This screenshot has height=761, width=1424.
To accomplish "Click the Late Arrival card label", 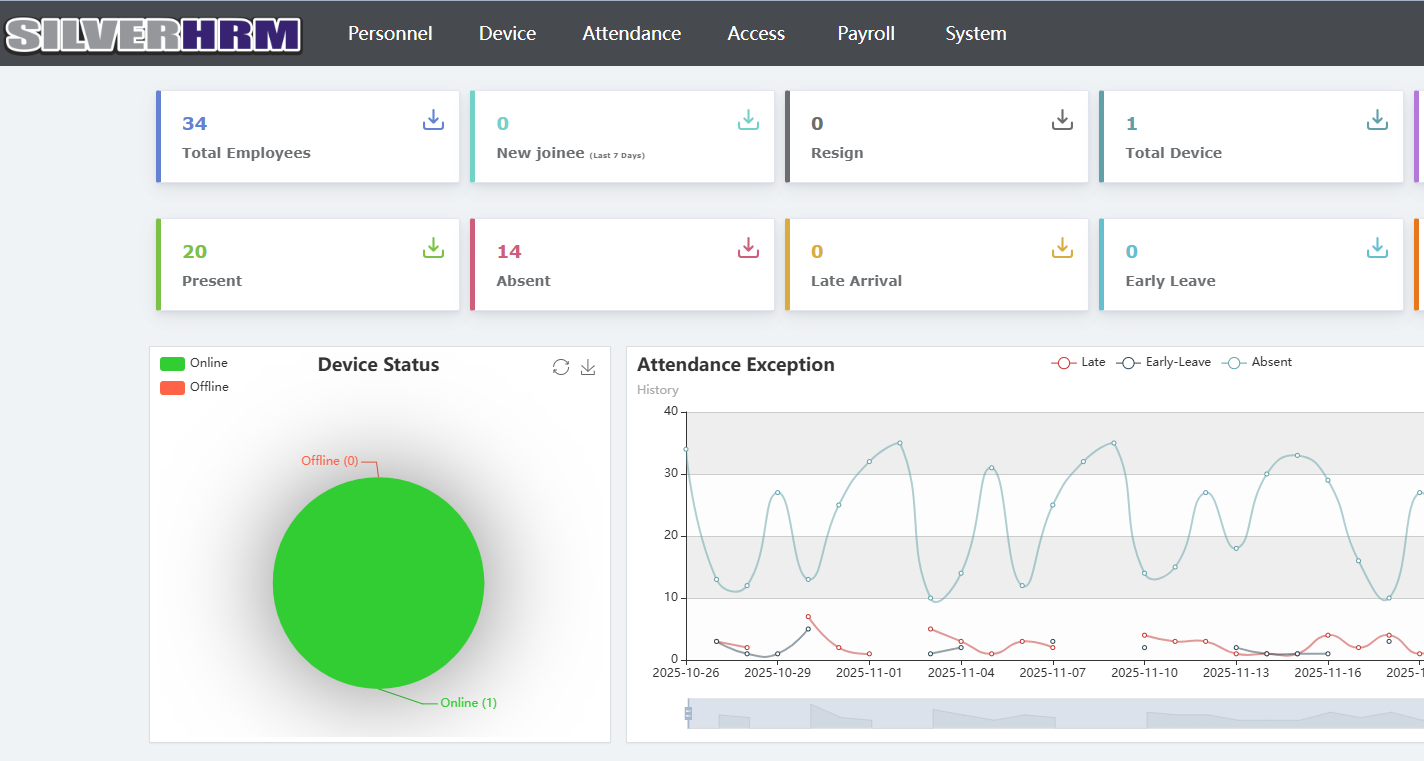I will 856,281.
